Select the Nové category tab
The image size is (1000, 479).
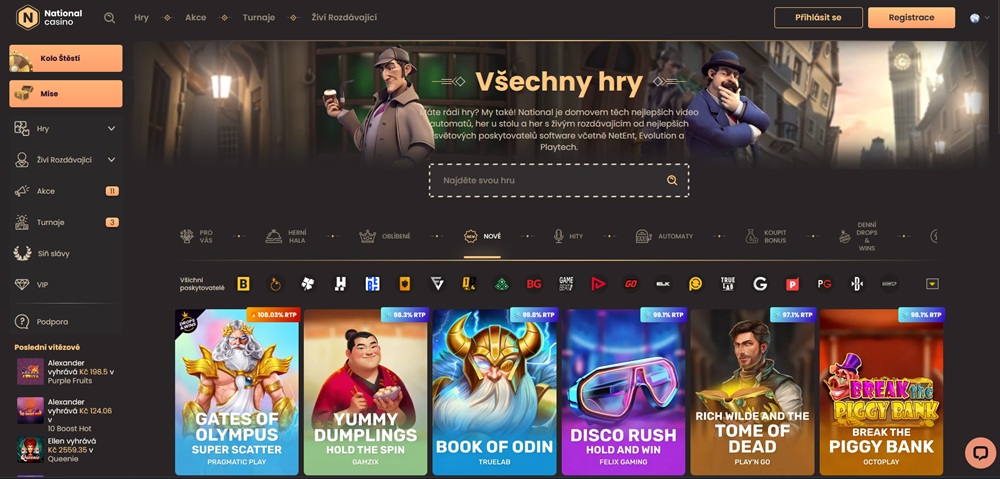(x=482, y=237)
